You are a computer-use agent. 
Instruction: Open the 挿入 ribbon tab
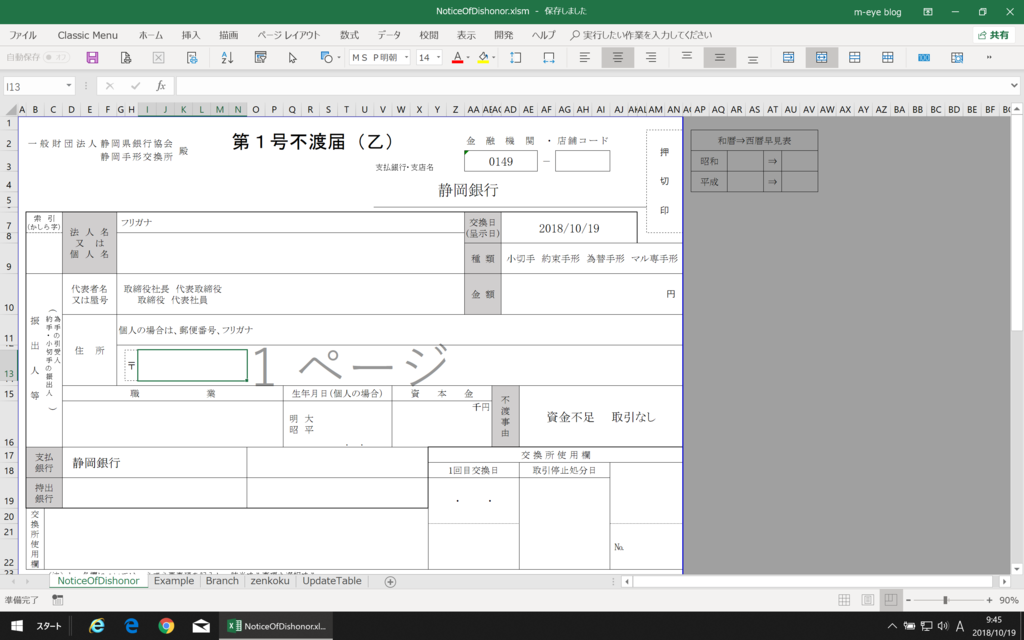coord(191,35)
